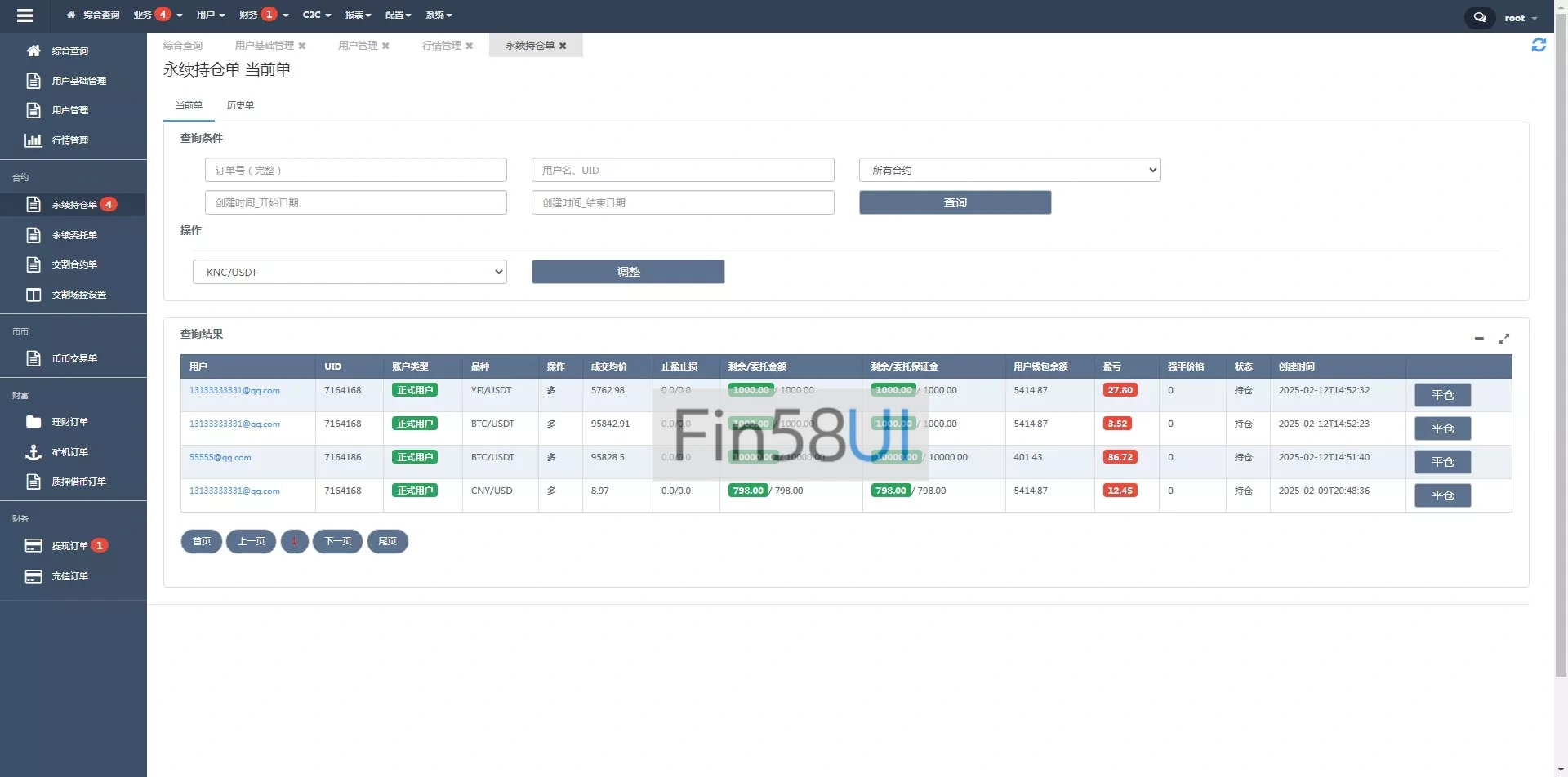Click 平仓 for the YFI/USDT position

pyautogui.click(x=1442, y=395)
